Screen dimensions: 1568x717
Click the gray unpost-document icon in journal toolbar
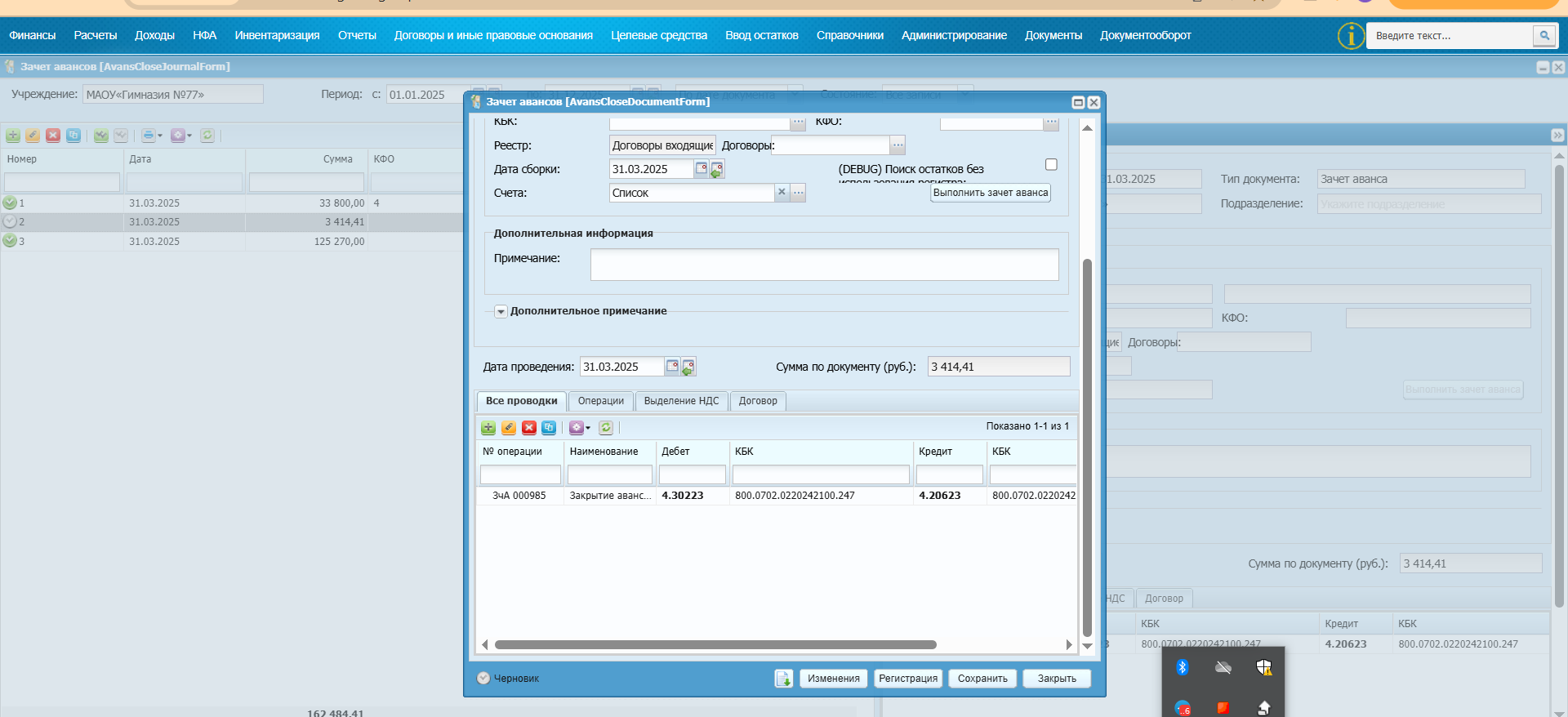[121, 136]
